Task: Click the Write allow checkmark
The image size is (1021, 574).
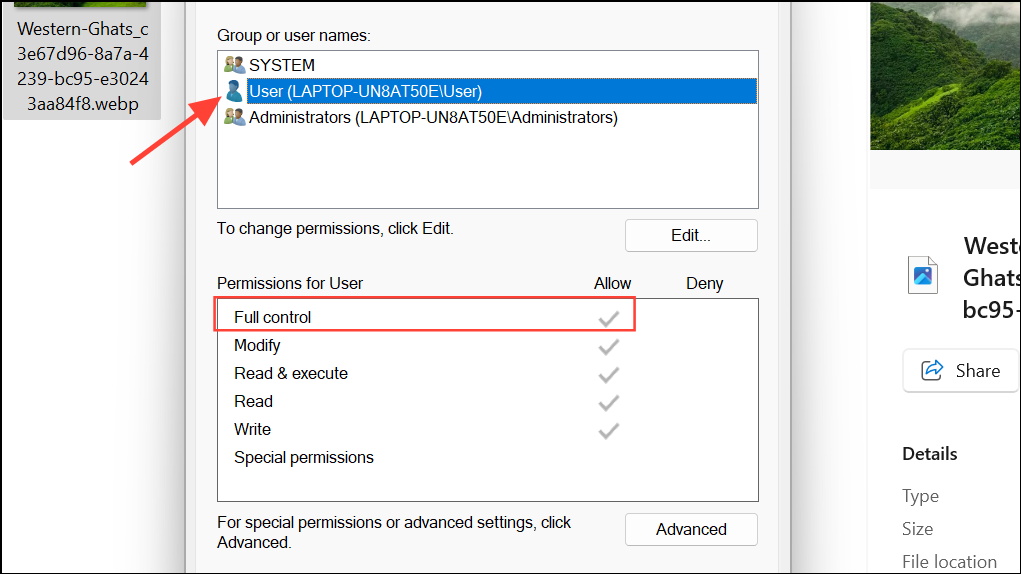Action: click(609, 431)
